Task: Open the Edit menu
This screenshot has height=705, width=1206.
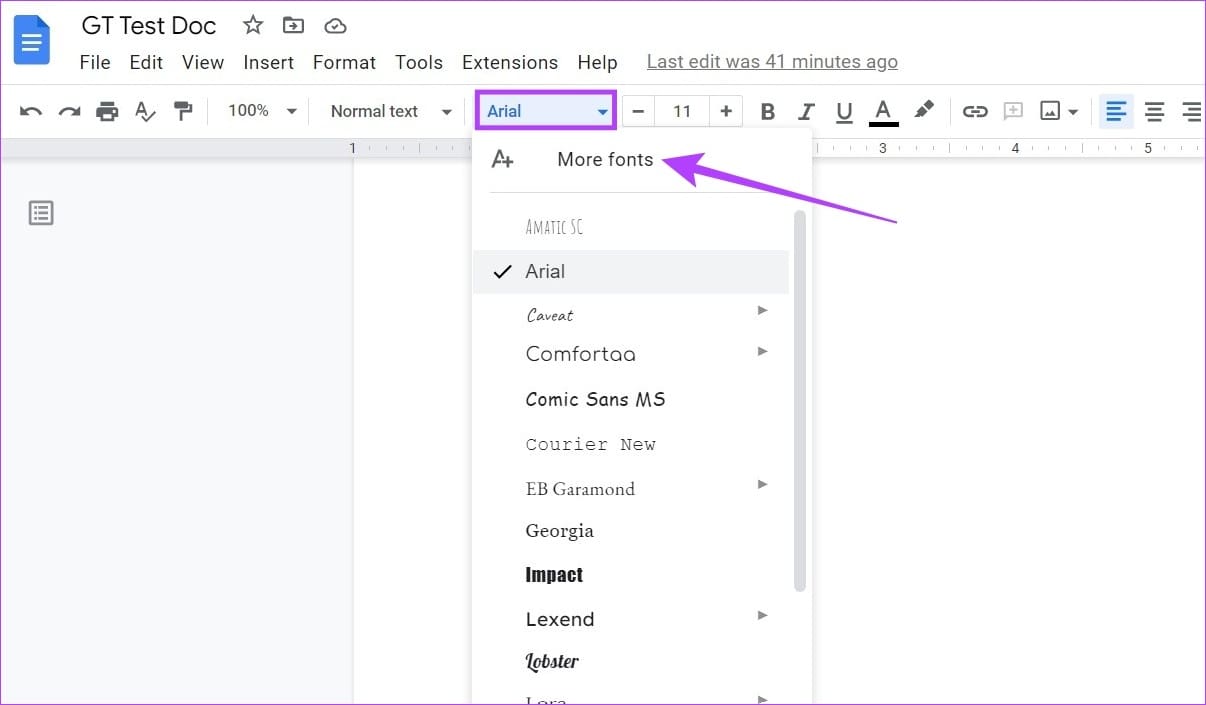Action: 146,62
